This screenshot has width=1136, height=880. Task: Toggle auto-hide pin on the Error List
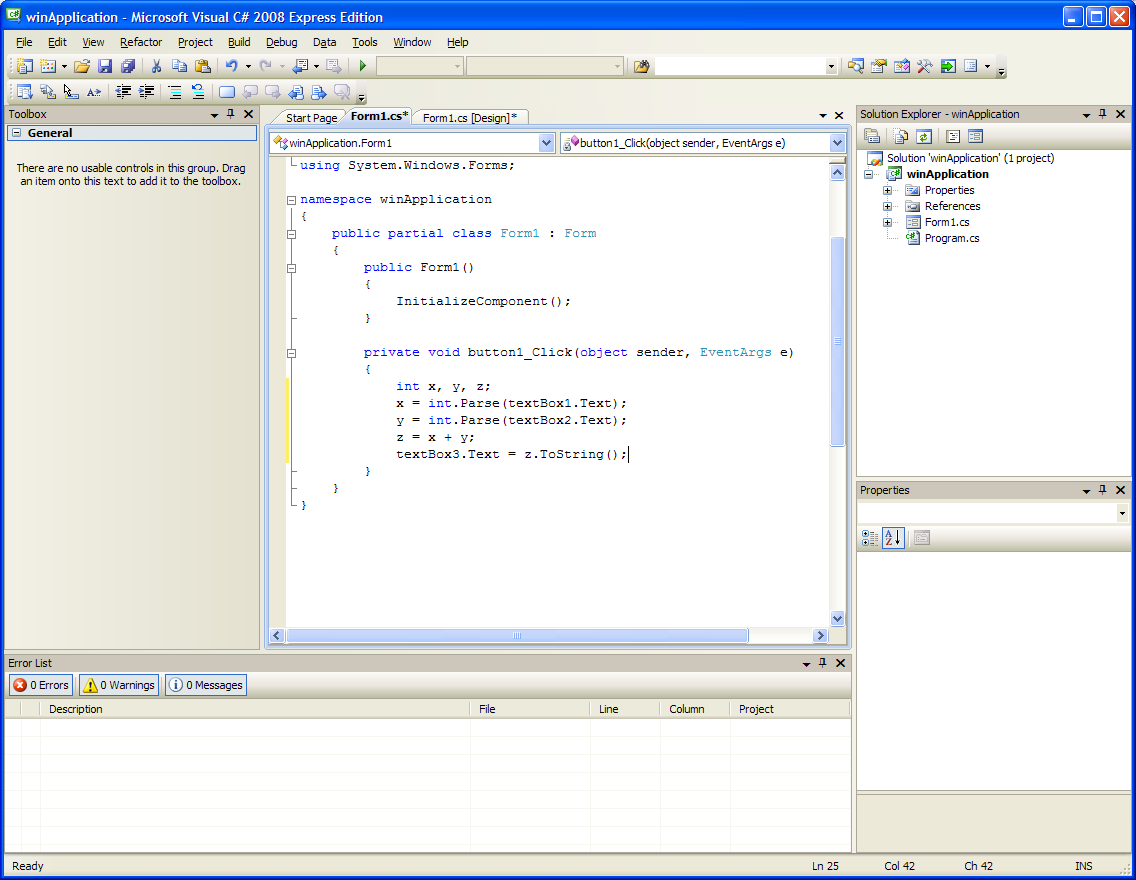click(822, 663)
